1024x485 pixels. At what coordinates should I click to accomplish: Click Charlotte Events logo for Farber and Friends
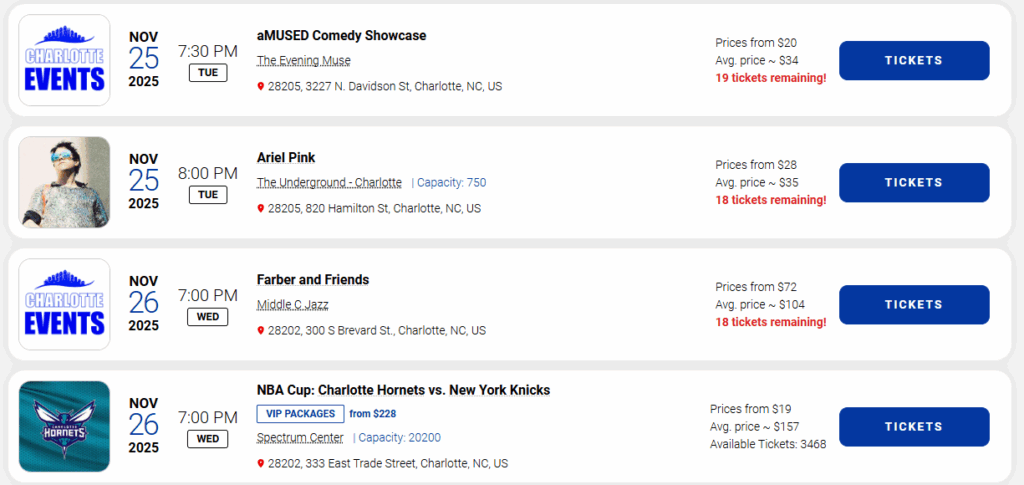(x=64, y=304)
